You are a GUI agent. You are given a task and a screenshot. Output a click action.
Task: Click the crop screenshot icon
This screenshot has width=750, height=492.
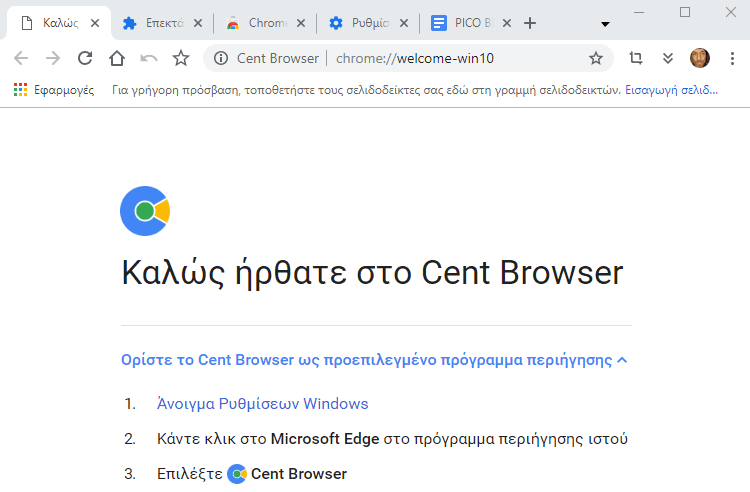(x=636, y=58)
